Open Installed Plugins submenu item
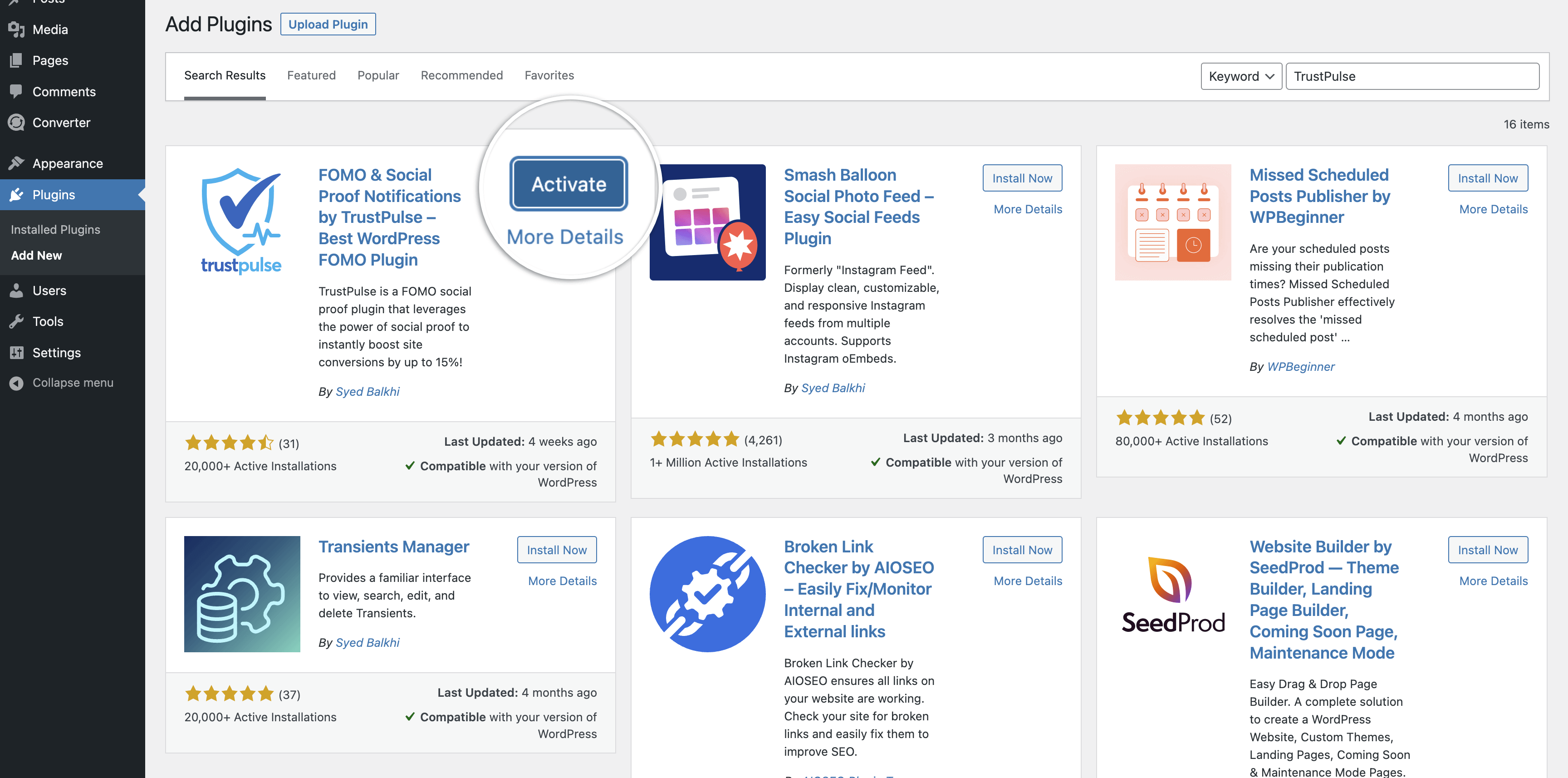This screenshot has width=1568, height=778. coord(55,230)
